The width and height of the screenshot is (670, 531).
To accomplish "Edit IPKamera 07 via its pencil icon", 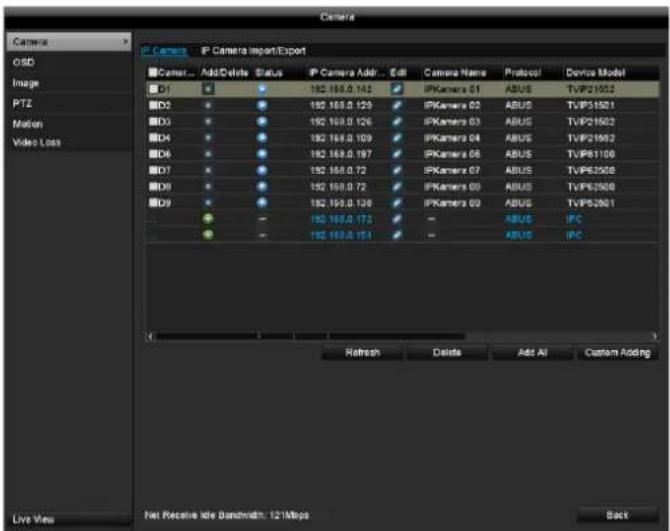I will coord(397,170).
